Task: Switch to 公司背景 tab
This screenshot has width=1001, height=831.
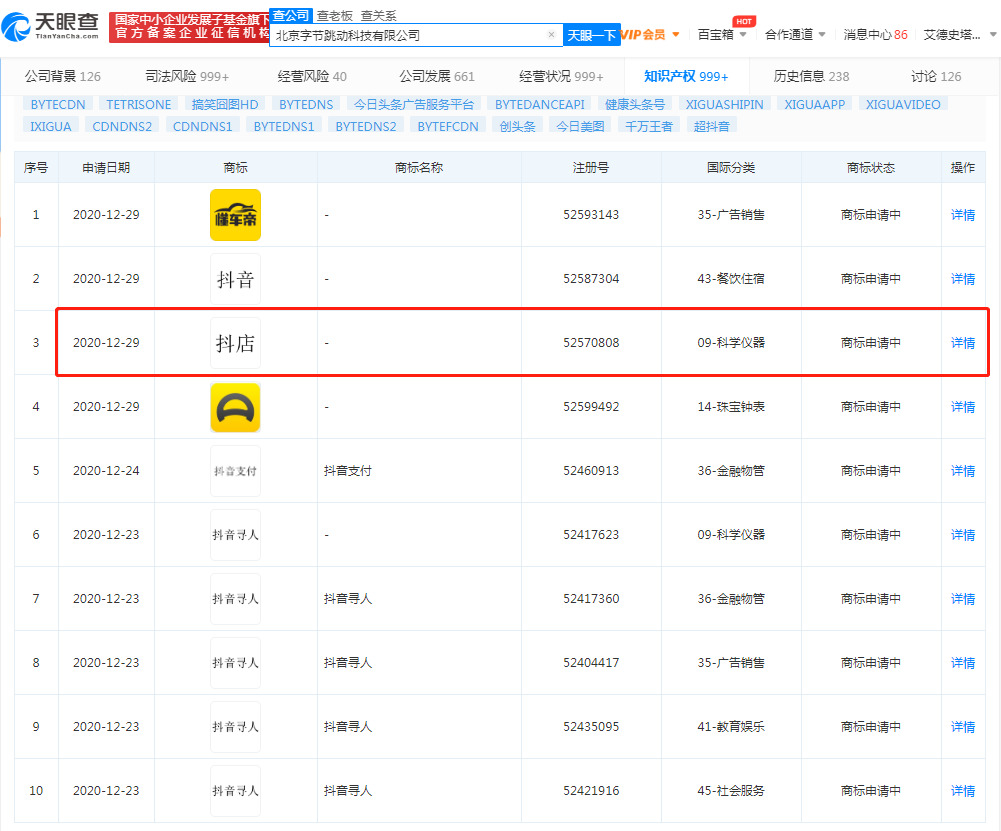Action: click(x=63, y=77)
